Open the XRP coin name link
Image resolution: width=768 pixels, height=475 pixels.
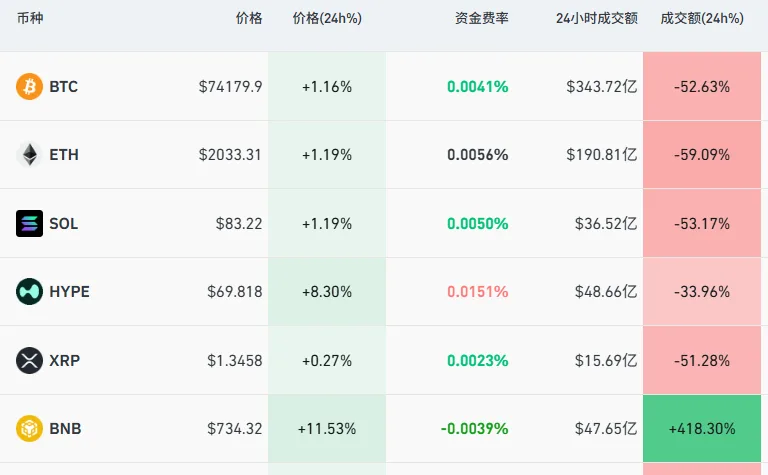click(65, 360)
